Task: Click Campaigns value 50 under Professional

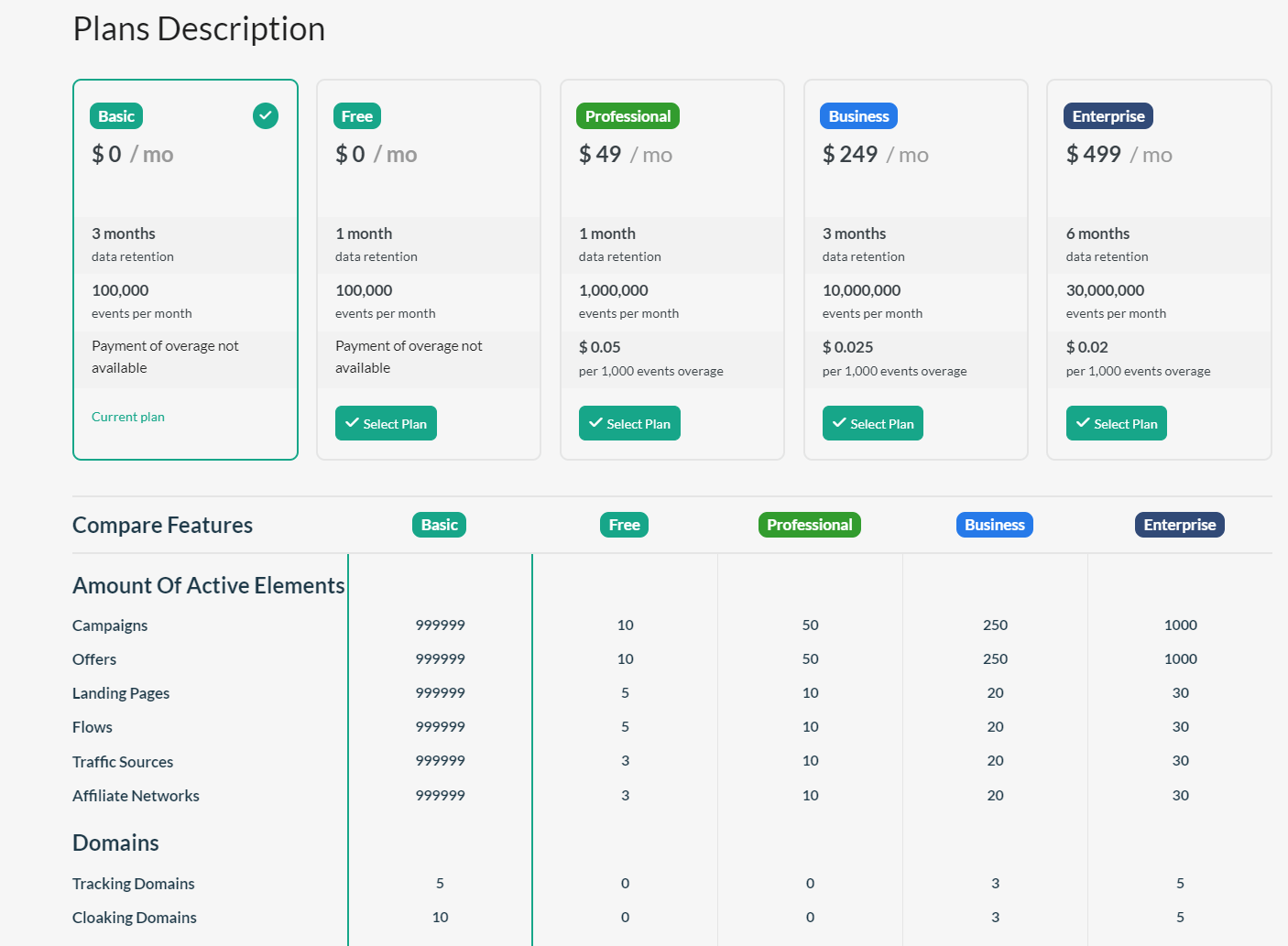Action: coord(811,625)
